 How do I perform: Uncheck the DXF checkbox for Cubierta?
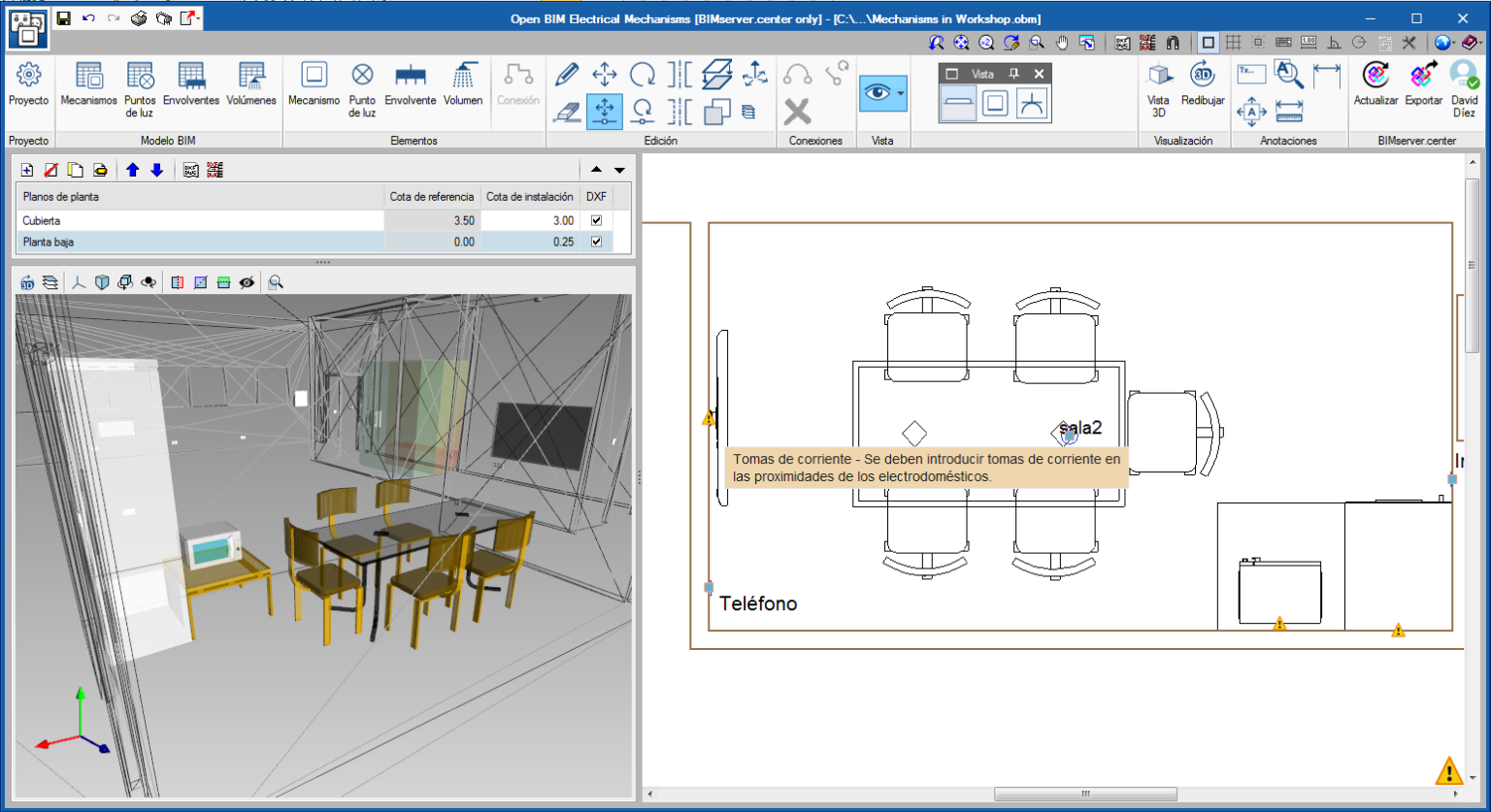(x=596, y=220)
